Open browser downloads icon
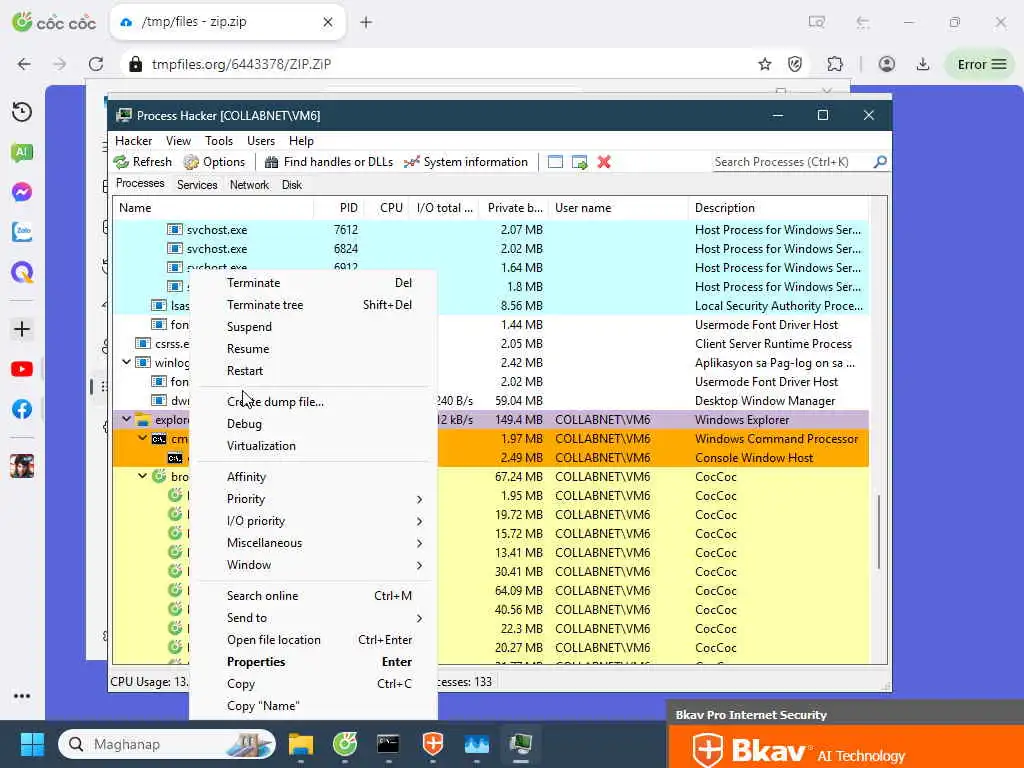Viewport: 1024px width, 768px height. [x=923, y=64]
